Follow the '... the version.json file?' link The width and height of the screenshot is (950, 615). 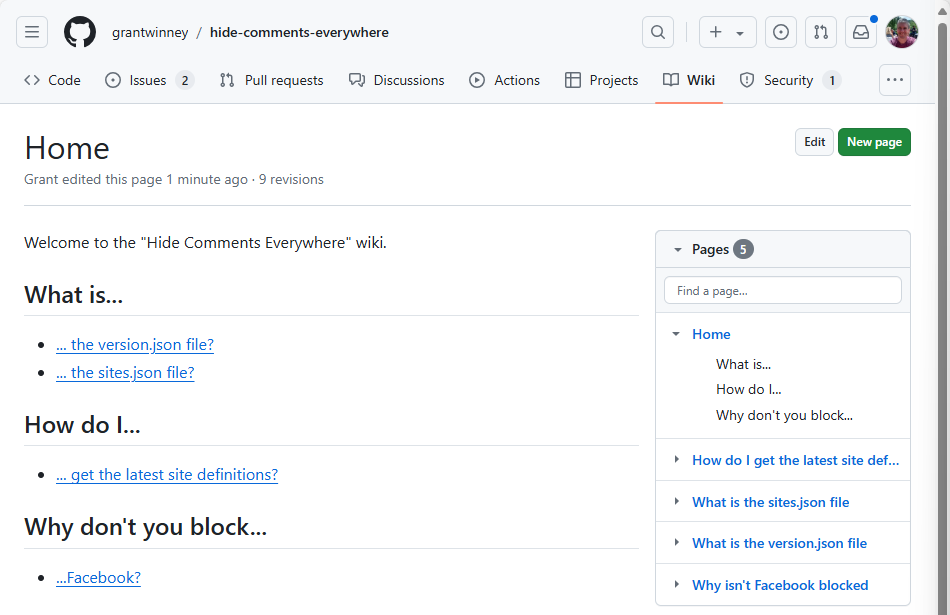135,345
